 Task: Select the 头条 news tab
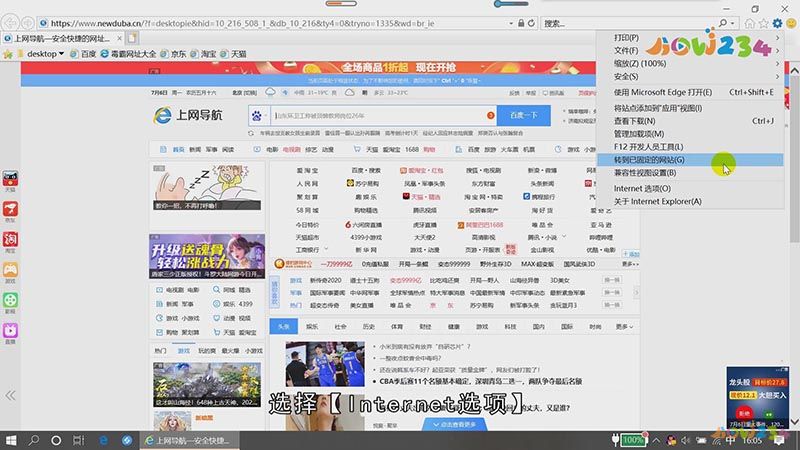284,327
